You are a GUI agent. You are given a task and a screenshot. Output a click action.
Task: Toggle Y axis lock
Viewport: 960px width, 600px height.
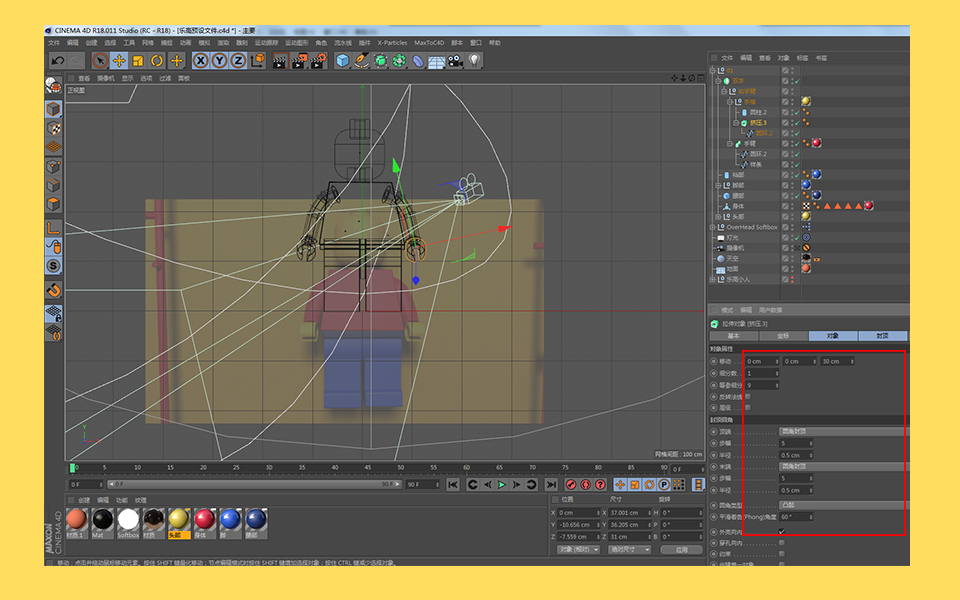point(219,61)
